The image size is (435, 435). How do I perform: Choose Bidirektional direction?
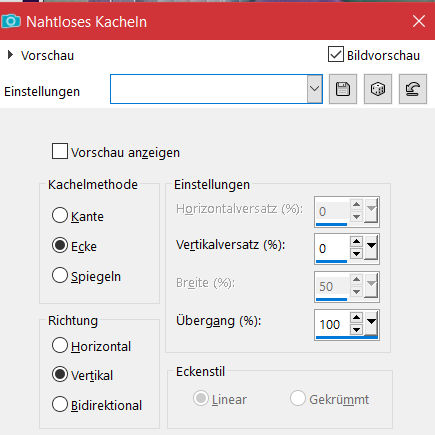(60, 404)
